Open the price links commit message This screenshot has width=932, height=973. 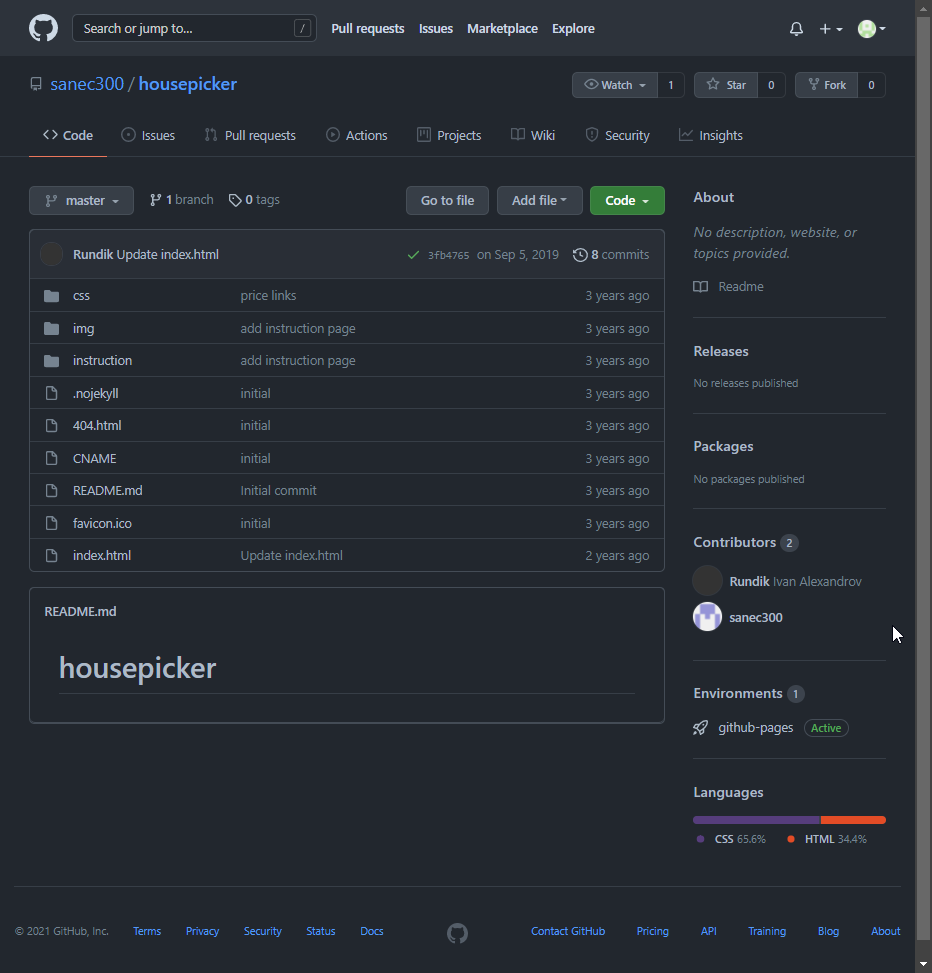tap(268, 295)
